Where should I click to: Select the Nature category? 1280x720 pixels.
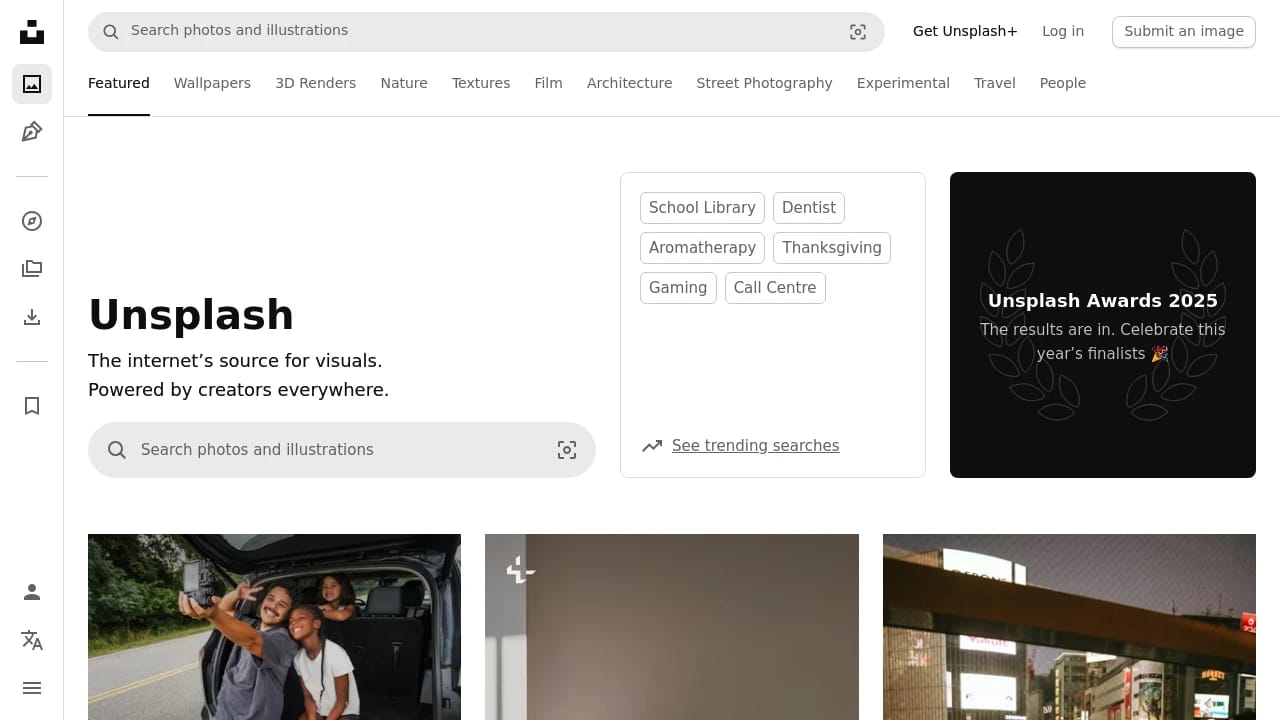point(404,83)
